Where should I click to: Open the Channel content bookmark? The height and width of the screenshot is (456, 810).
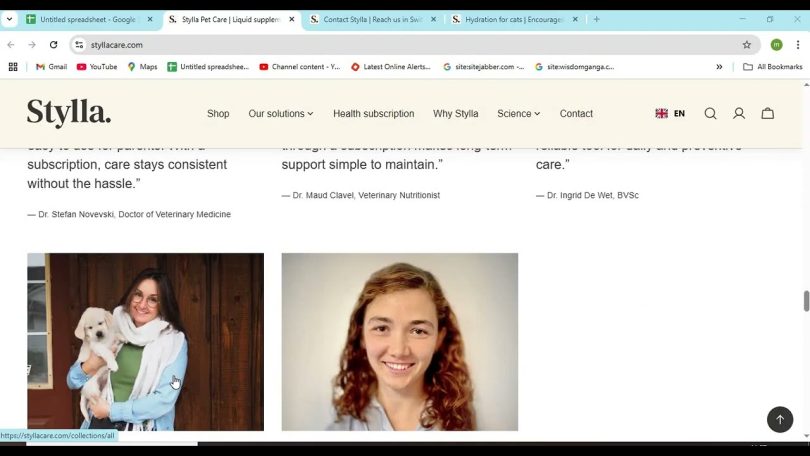point(300,67)
